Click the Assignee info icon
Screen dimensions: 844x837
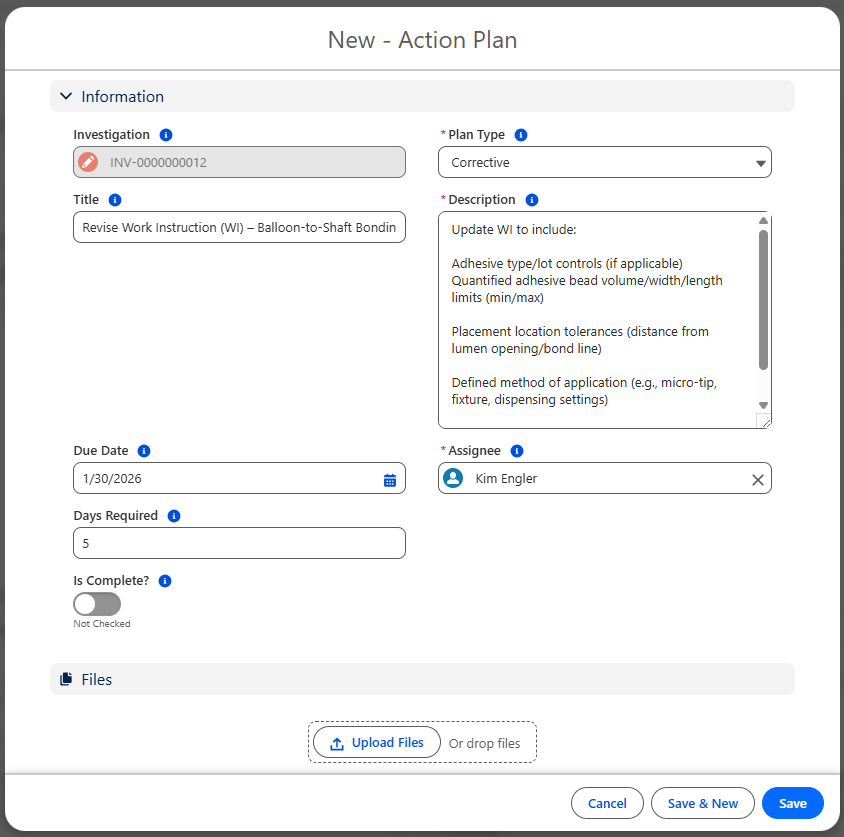click(x=517, y=451)
